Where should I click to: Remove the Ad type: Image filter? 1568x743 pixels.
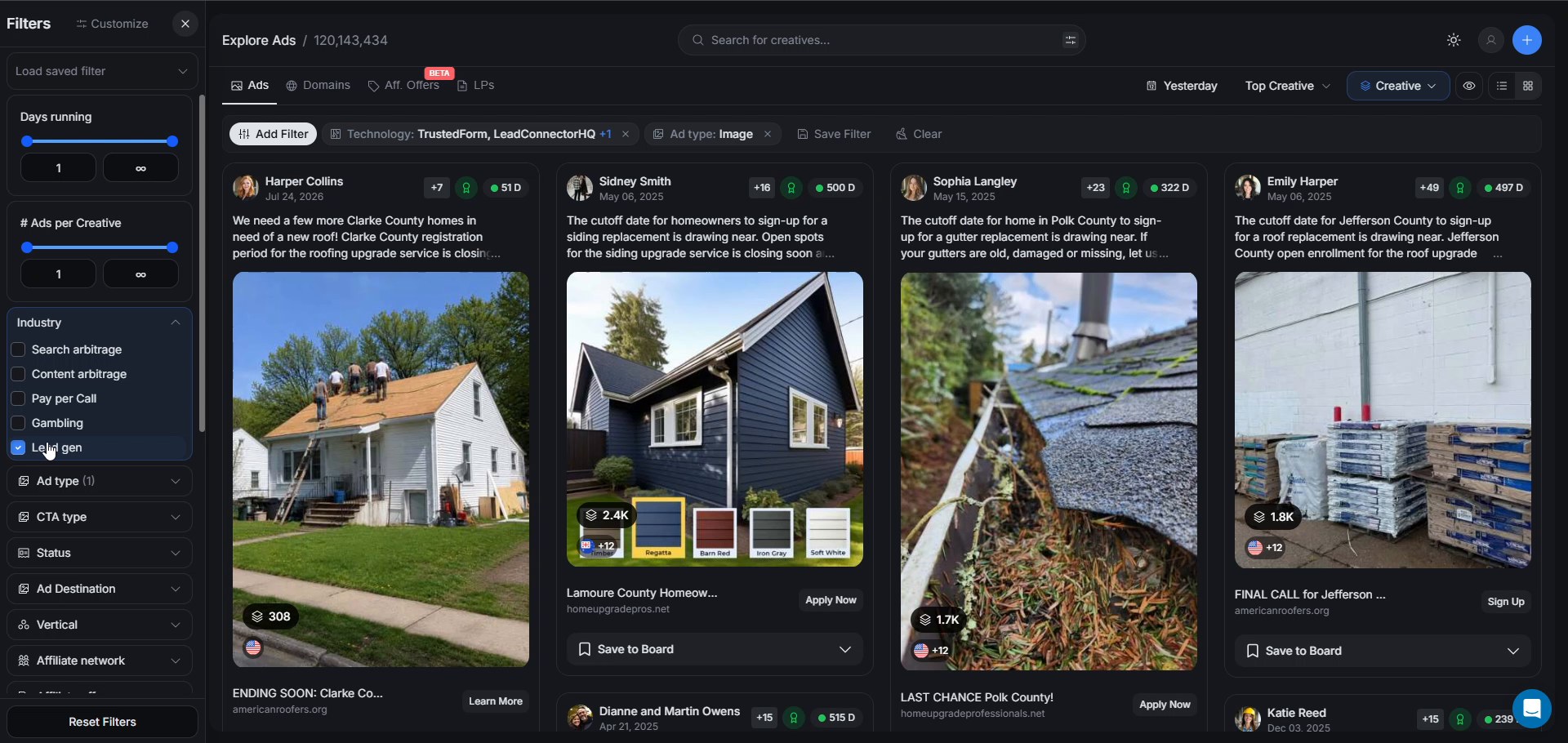pyautogui.click(x=768, y=134)
